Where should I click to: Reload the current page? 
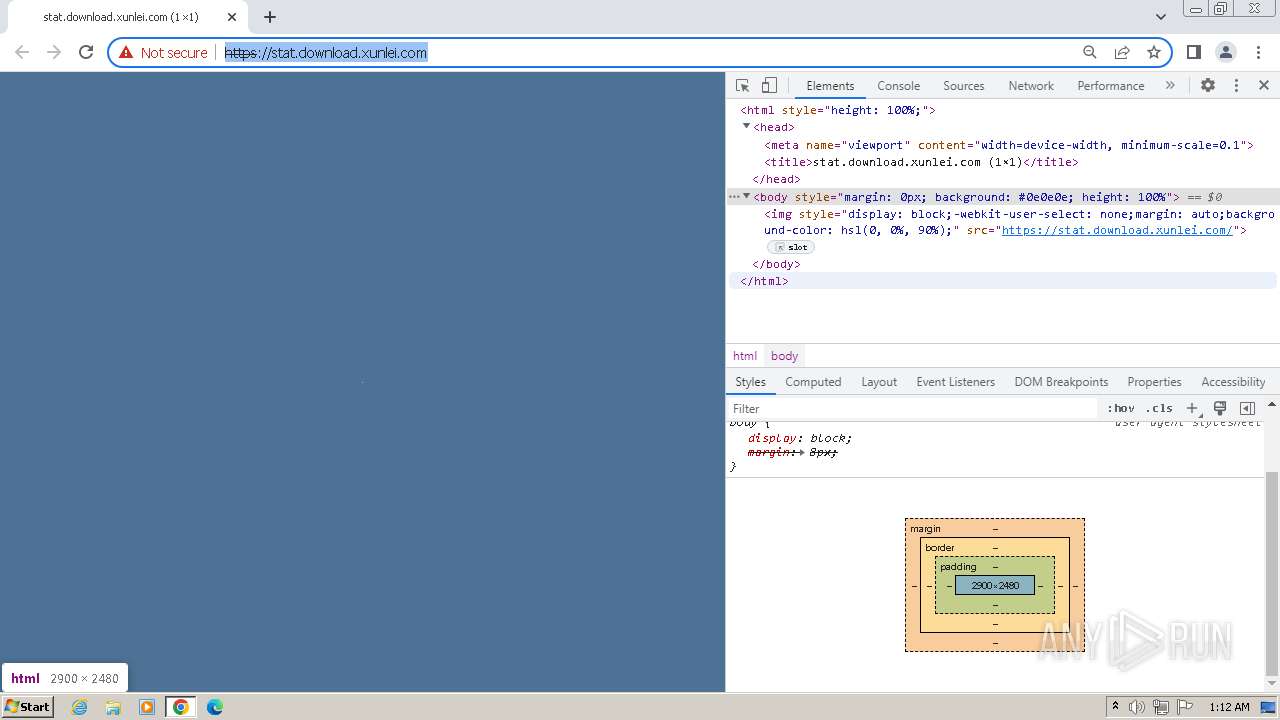[x=86, y=52]
